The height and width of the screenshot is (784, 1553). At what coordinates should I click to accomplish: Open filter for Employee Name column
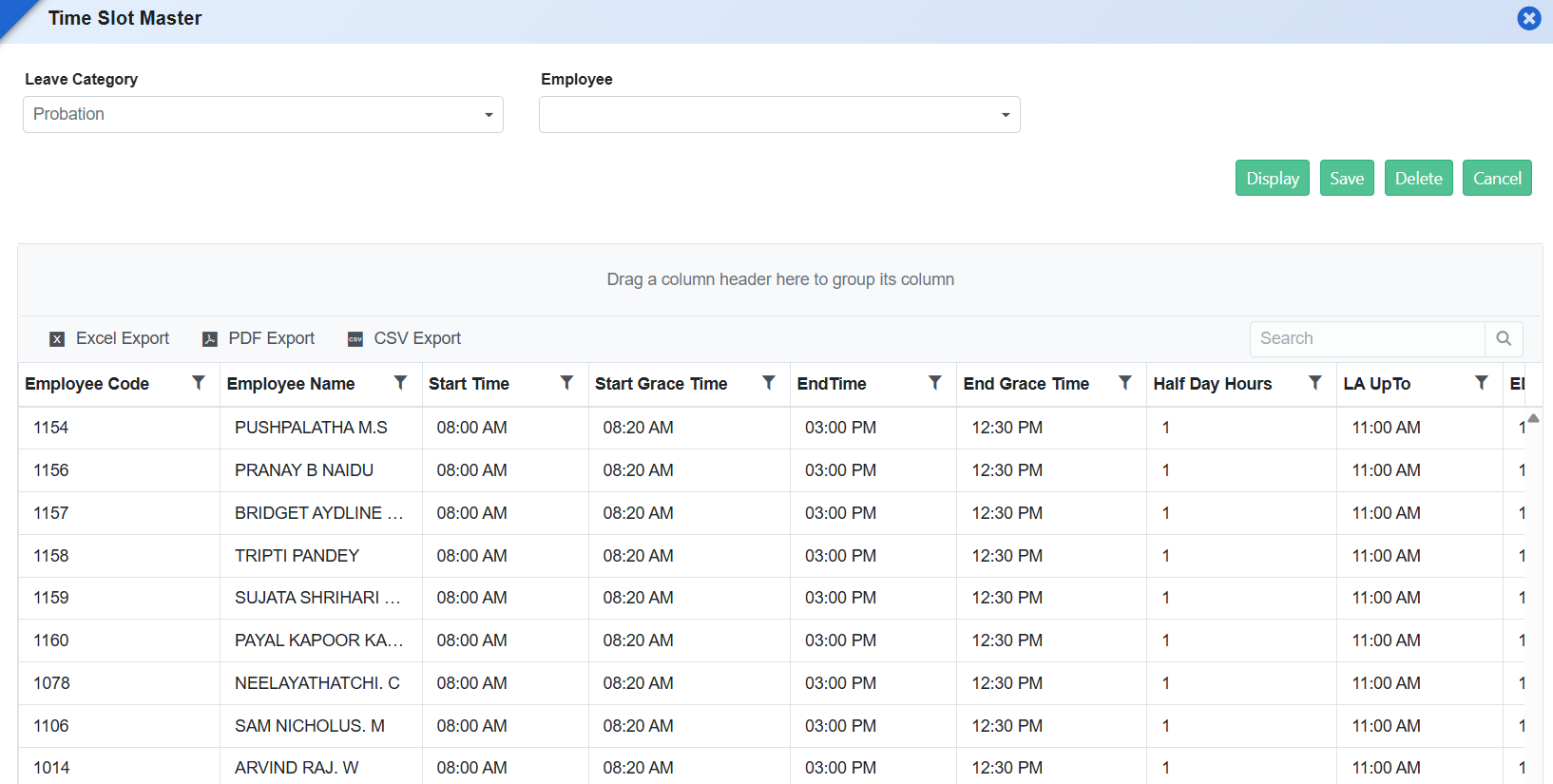[x=400, y=383]
